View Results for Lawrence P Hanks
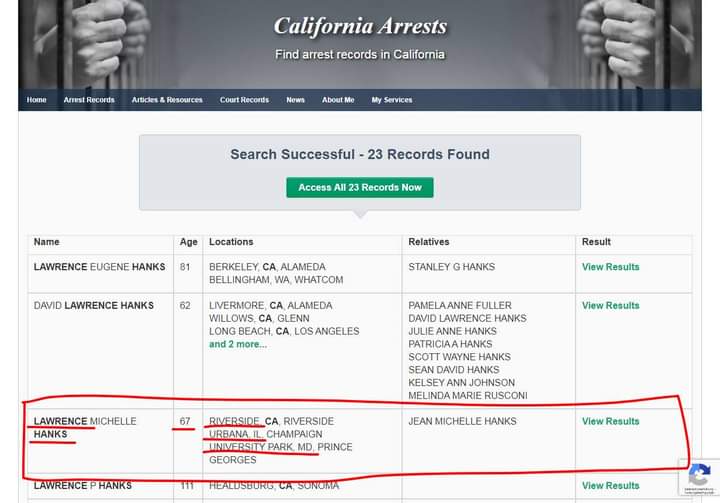 pyautogui.click(x=610, y=486)
